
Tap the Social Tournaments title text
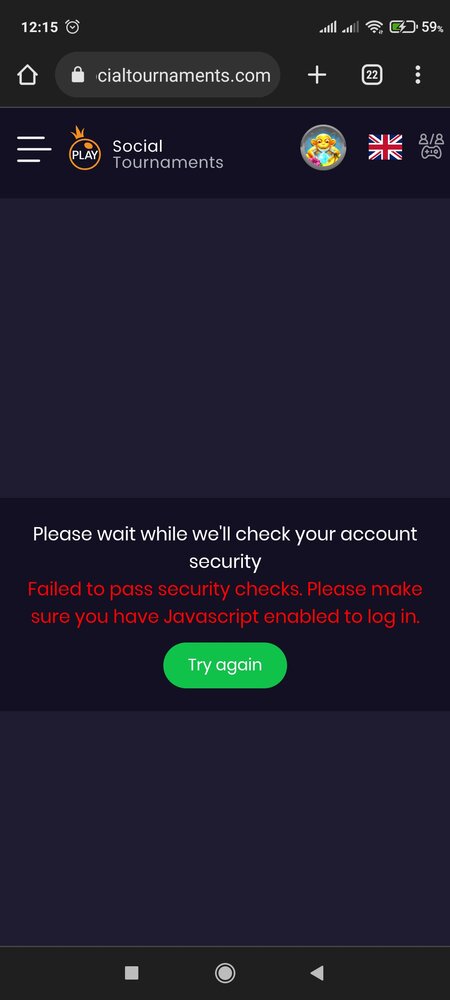[x=168, y=154]
